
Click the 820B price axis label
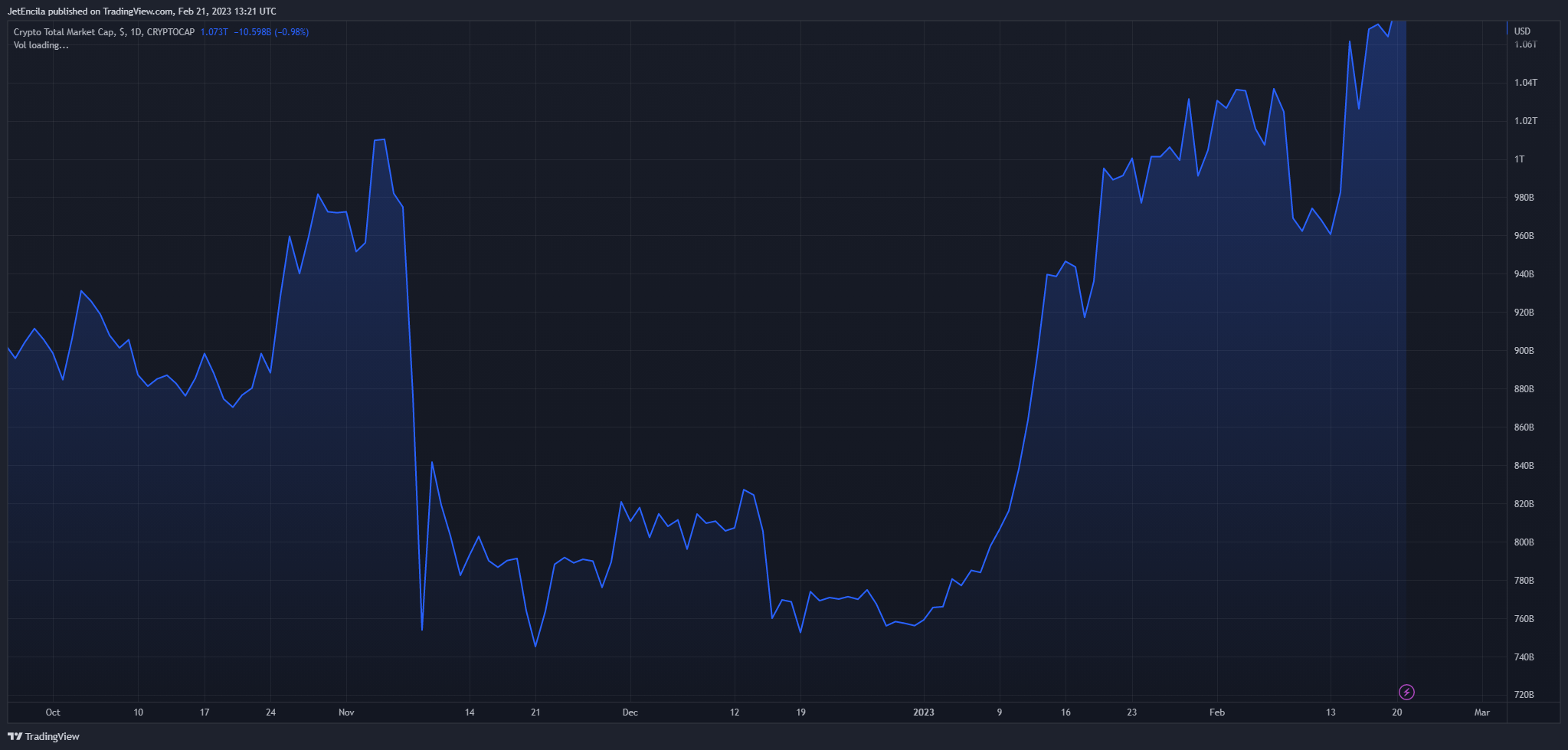click(x=1524, y=504)
